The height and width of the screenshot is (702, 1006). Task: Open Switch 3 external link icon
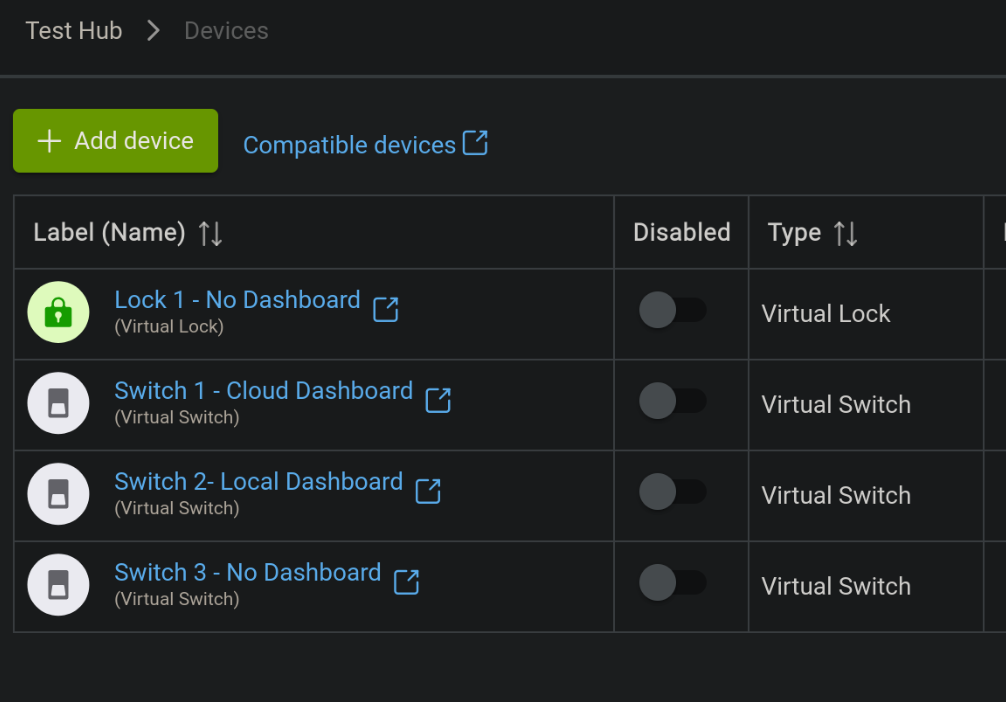(x=406, y=582)
